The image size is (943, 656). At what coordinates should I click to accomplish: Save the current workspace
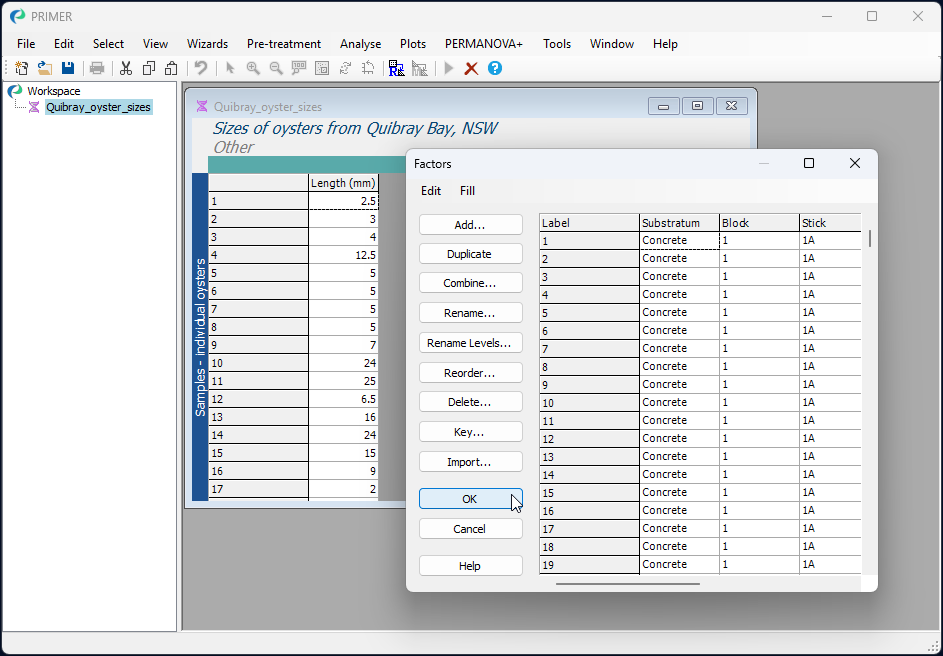[68, 68]
